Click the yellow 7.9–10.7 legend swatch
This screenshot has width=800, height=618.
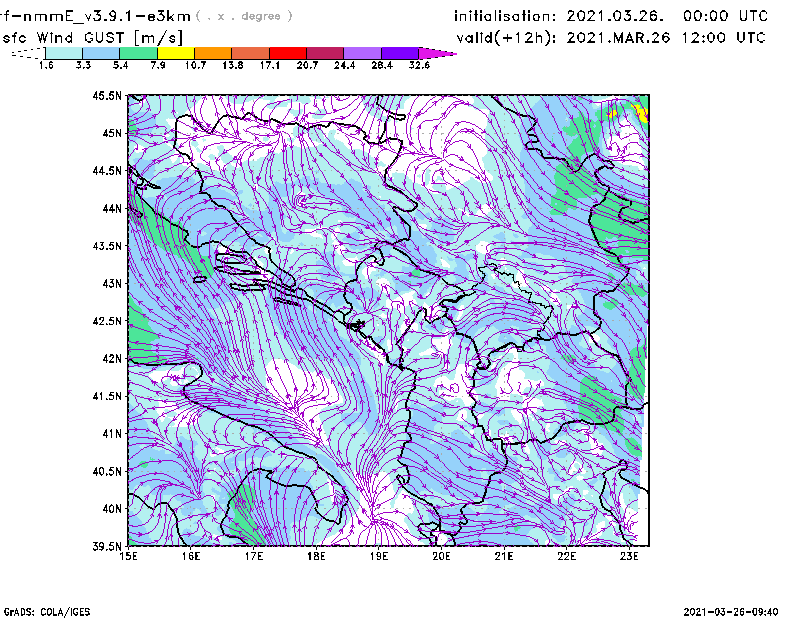tap(175, 53)
